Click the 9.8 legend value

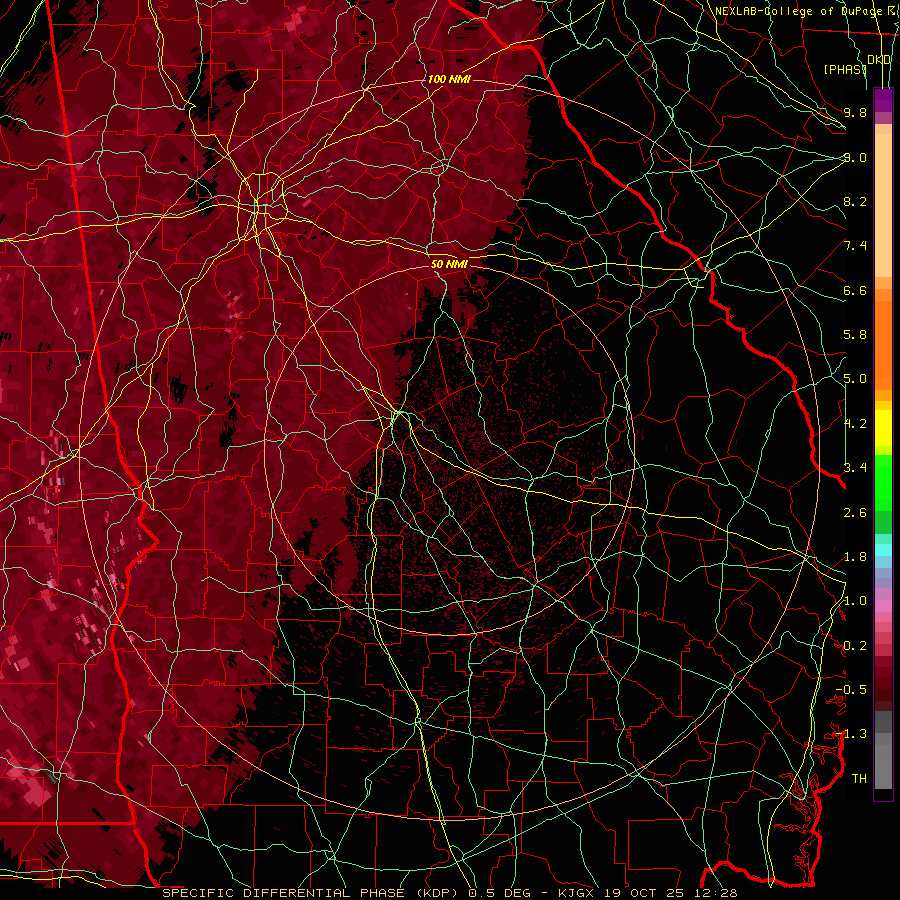coord(855,112)
